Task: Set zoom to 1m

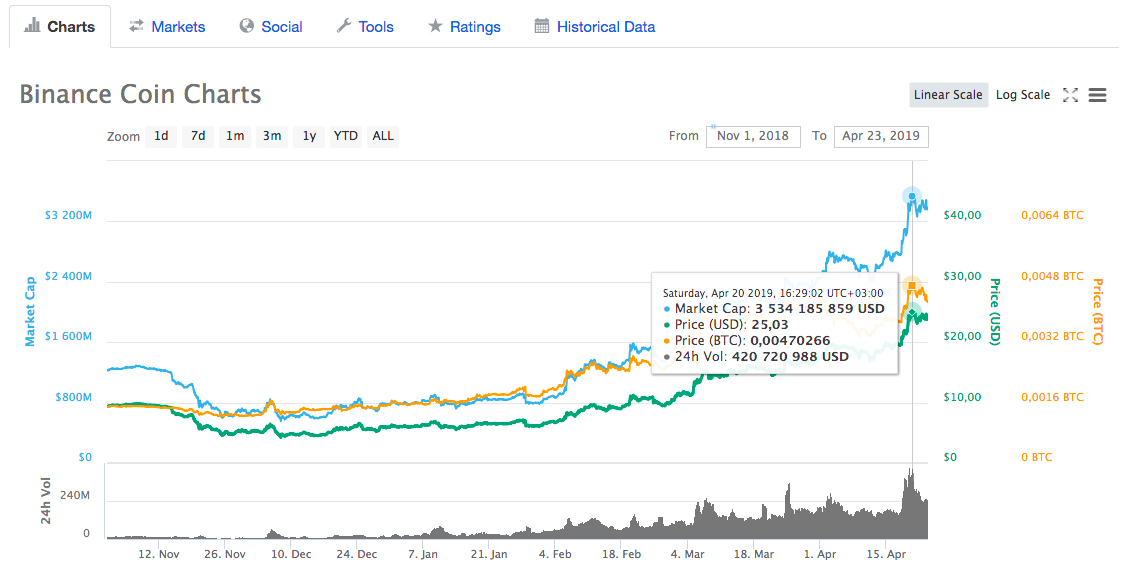Action: click(x=235, y=136)
